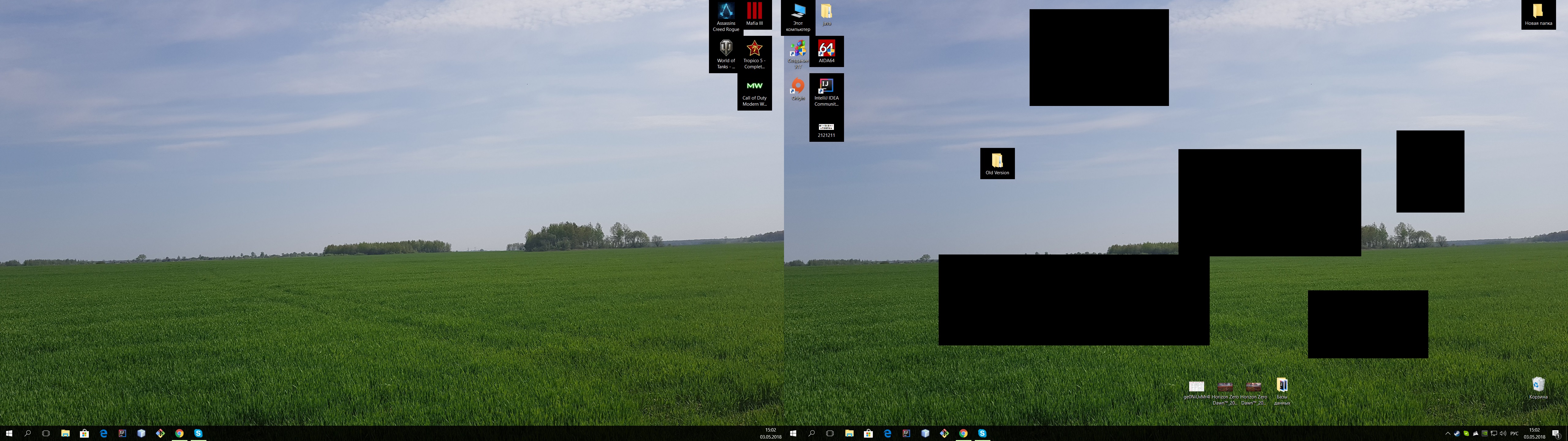Screen dimensions: 1568x441
Task: Launch the IntelliJ IDEA Community desktop shortcut
Action: click(x=826, y=91)
